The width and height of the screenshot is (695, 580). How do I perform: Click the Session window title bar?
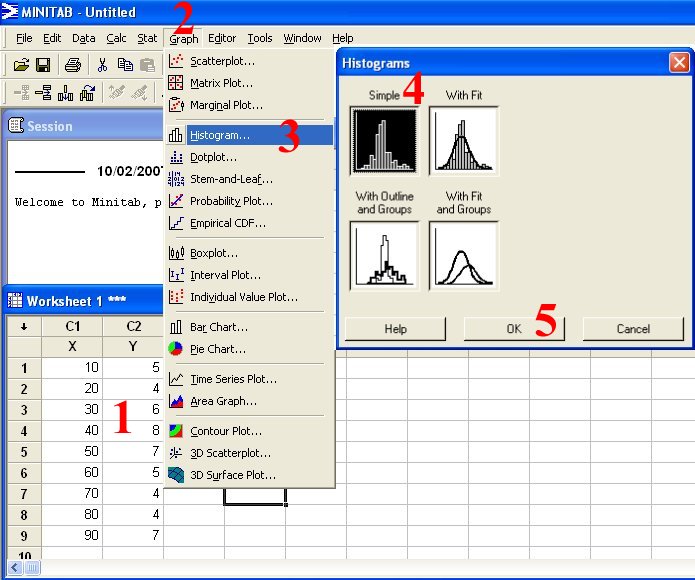(84, 126)
